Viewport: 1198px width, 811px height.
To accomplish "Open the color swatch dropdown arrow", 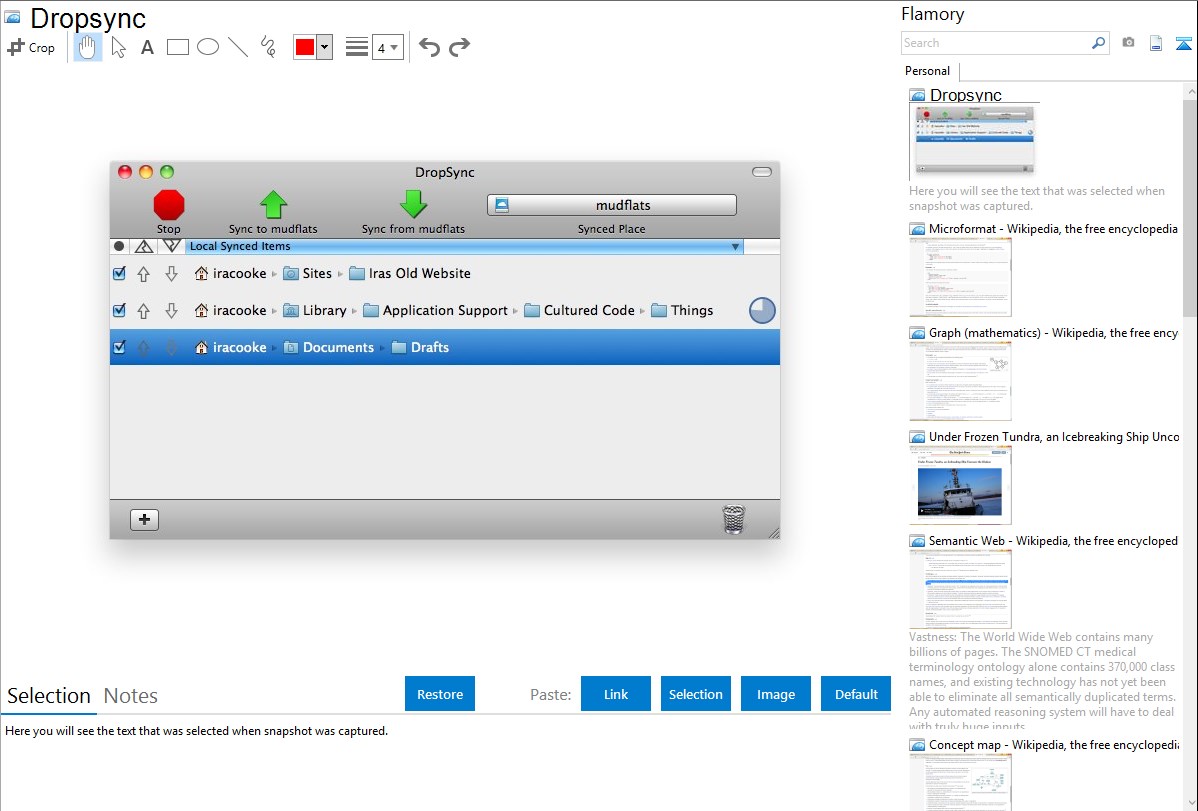I will [x=325, y=47].
